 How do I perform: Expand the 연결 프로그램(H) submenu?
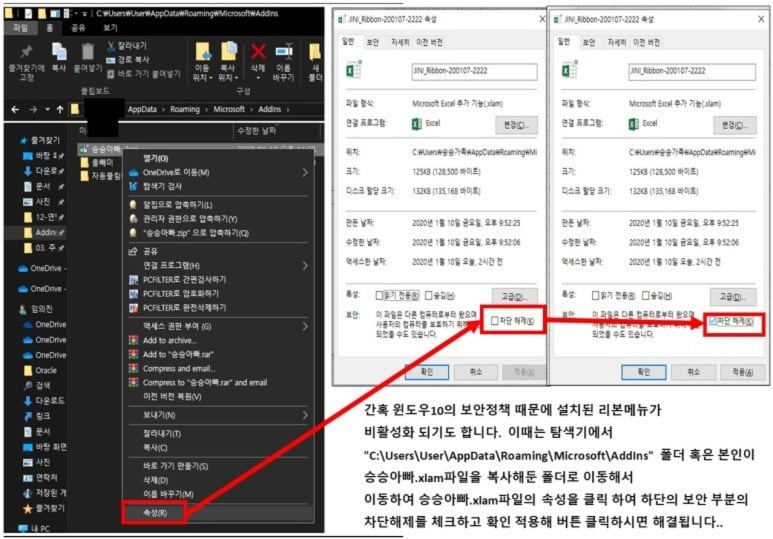(x=218, y=266)
